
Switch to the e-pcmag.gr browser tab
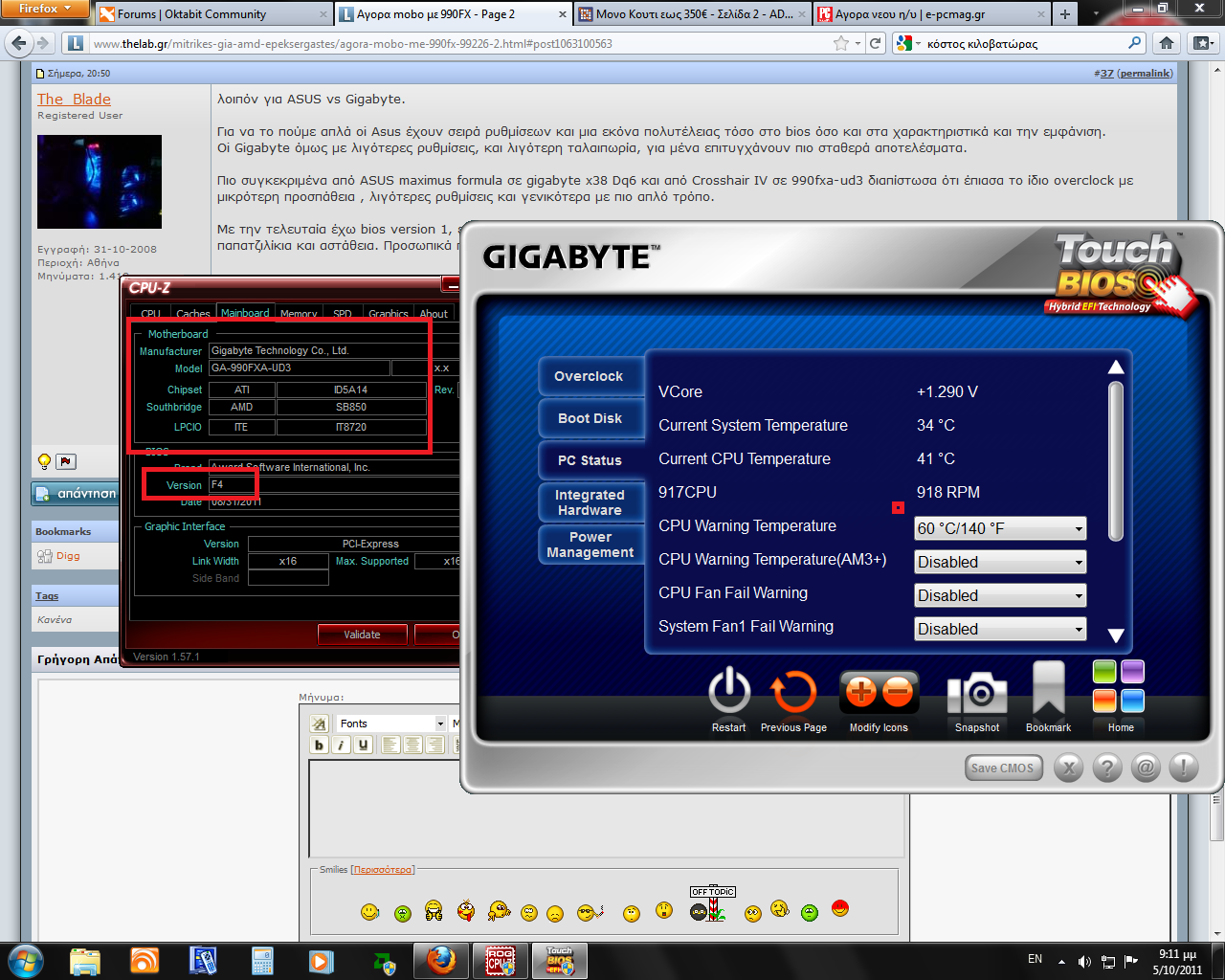coord(928,14)
